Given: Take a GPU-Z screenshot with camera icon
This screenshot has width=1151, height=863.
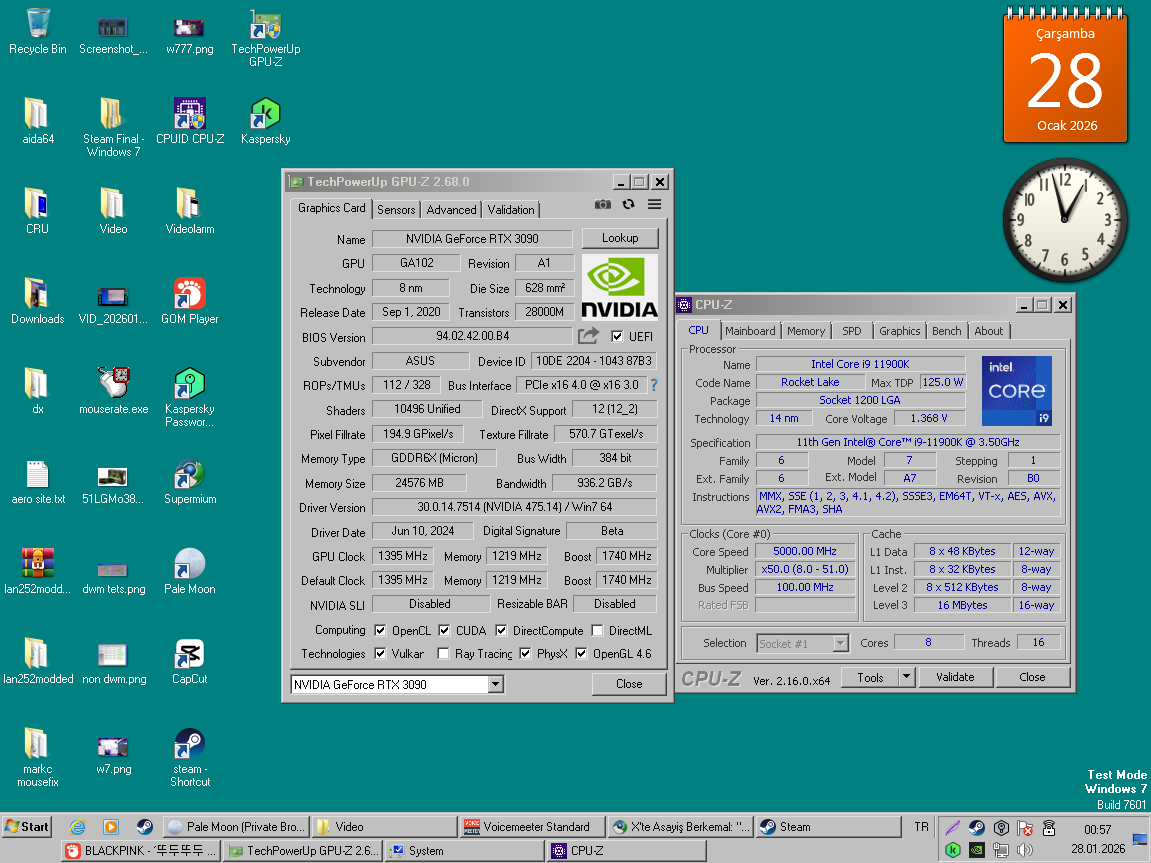Looking at the screenshot, I should click(x=603, y=205).
